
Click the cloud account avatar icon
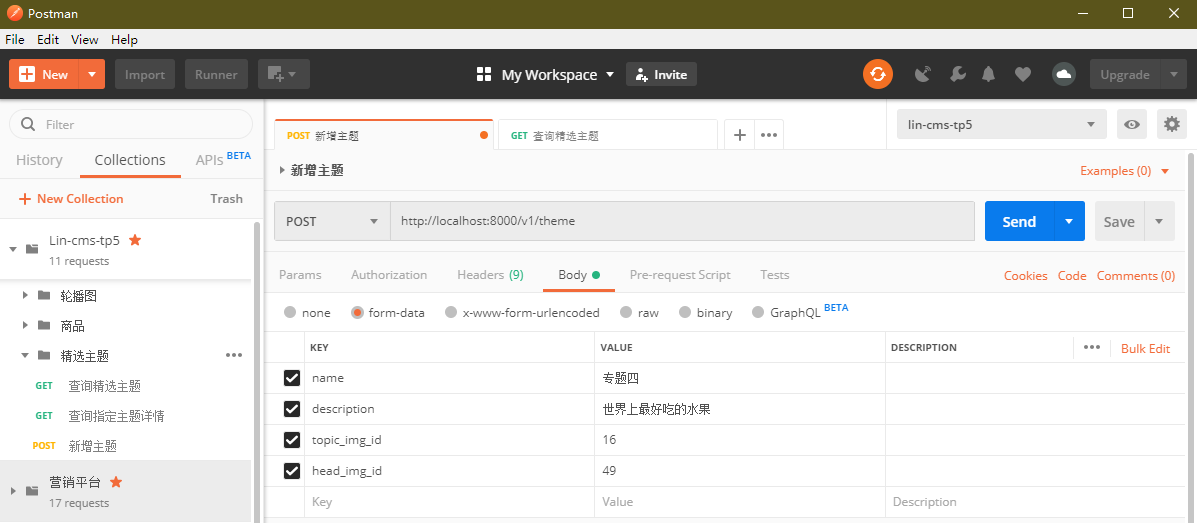click(1063, 74)
